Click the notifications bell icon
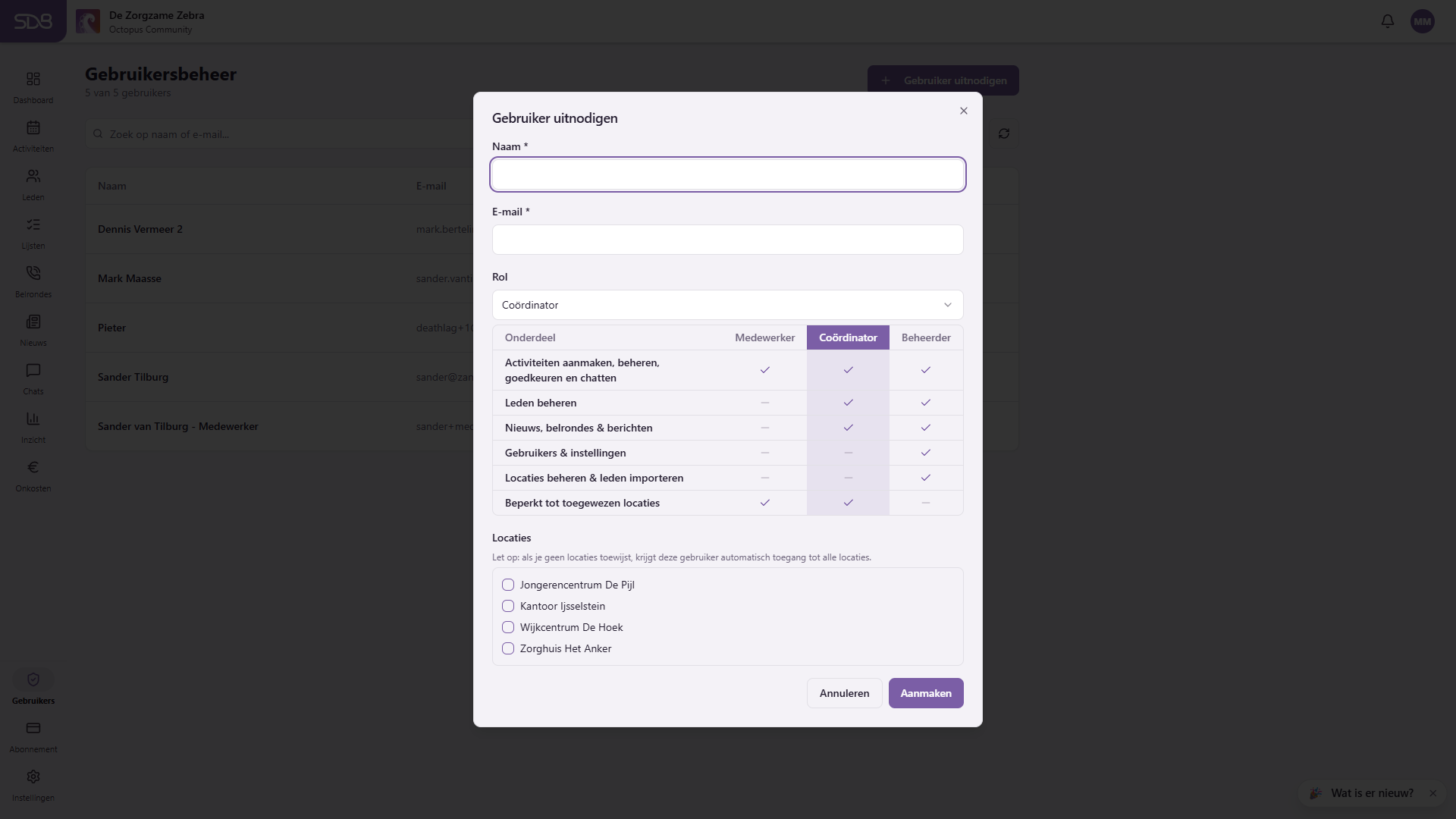This screenshot has width=1456, height=819. coord(1388,21)
